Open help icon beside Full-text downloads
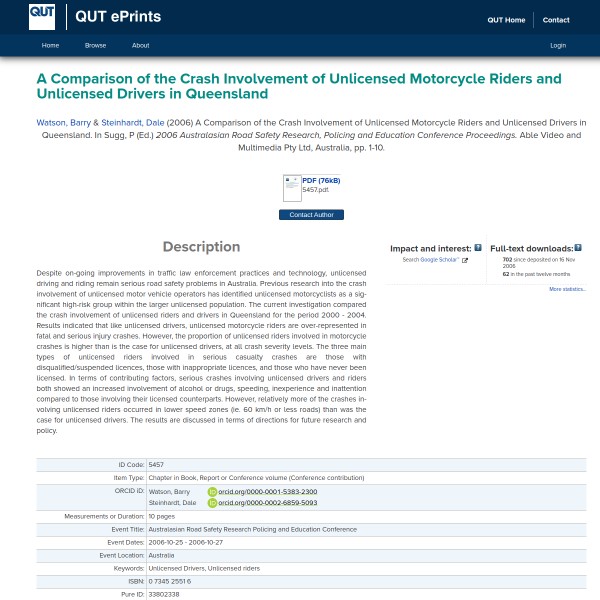This screenshot has width=600, height=600. click(x=578, y=247)
